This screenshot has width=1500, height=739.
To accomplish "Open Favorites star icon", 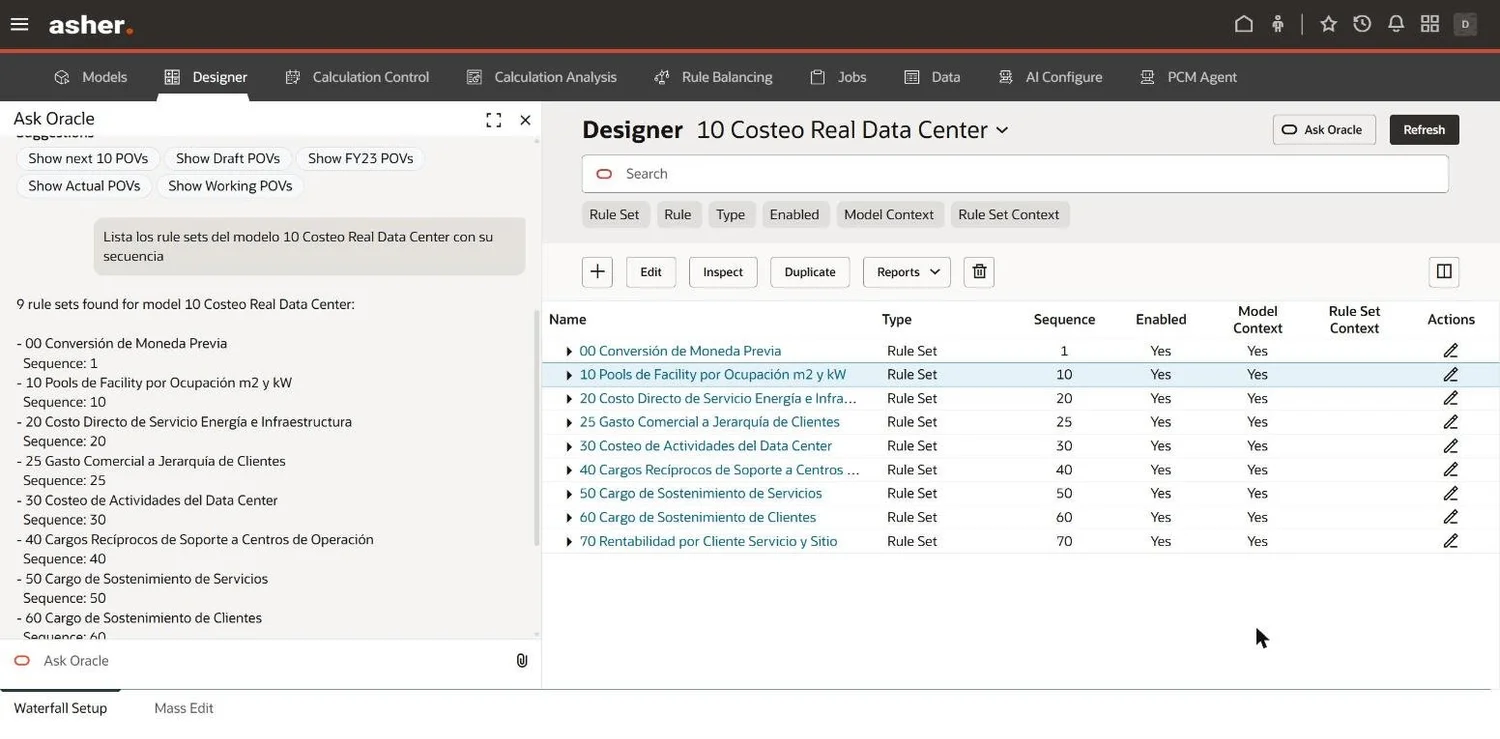I will point(1329,24).
